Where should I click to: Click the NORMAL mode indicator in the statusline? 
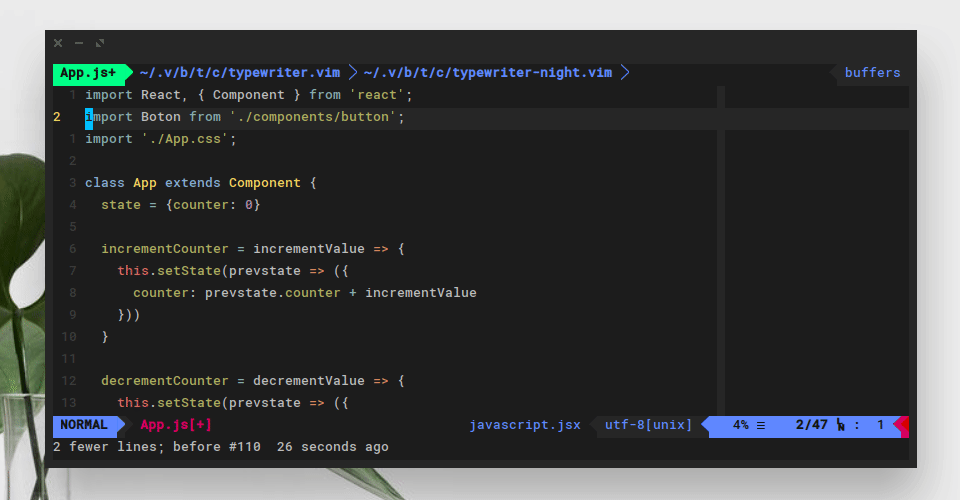point(84,425)
